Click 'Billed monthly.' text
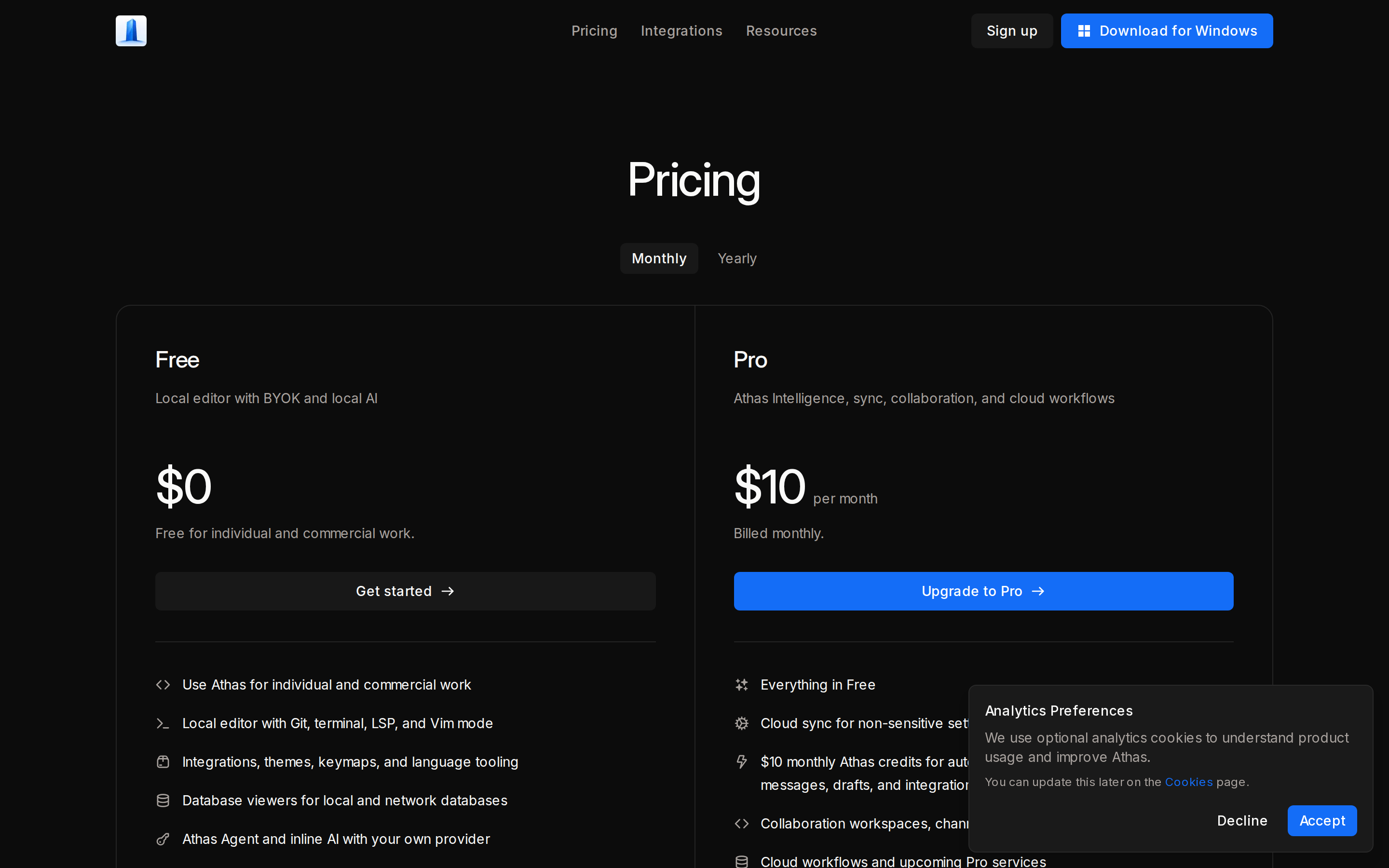Screen dimensions: 1389x868 (778, 533)
